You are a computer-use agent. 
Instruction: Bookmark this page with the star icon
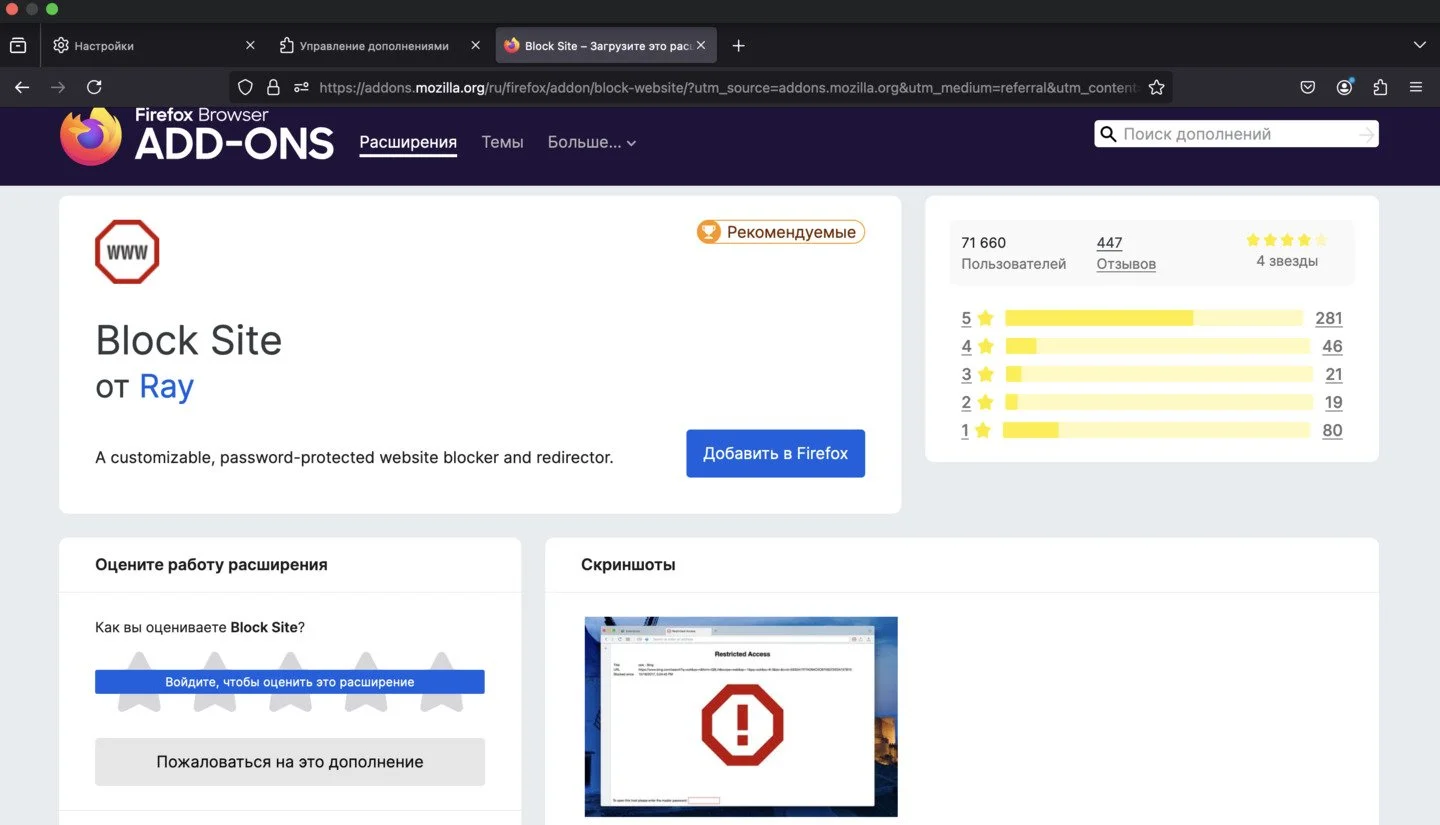tap(1156, 87)
